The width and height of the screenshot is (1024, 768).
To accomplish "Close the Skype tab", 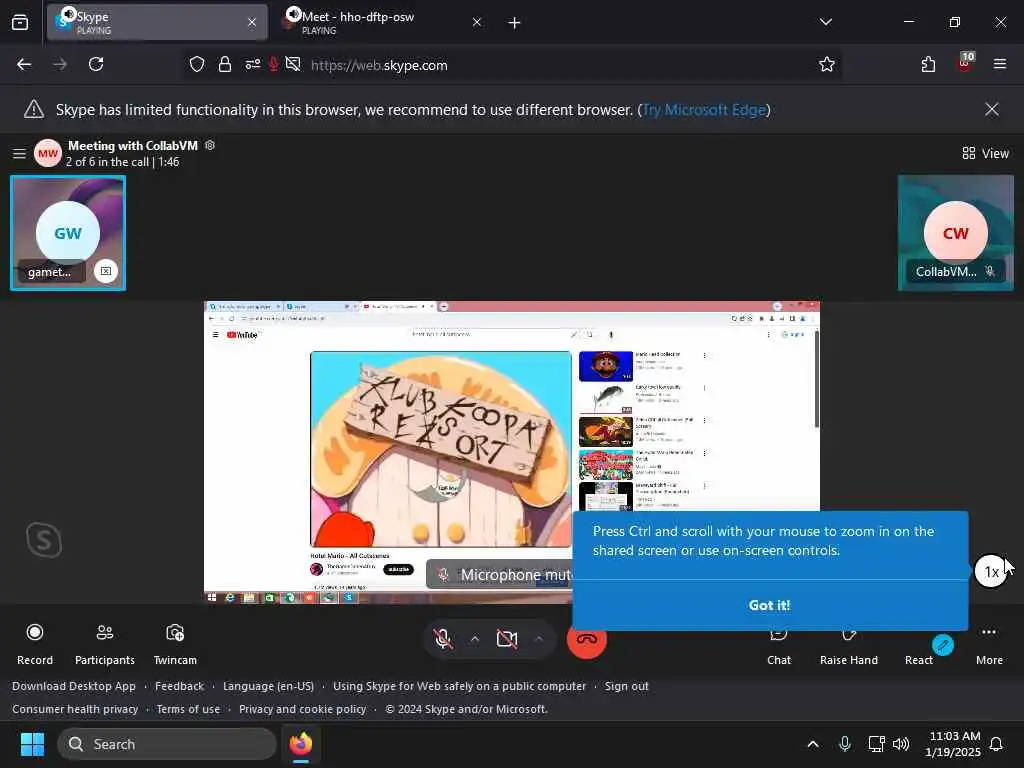I will click(x=252, y=22).
